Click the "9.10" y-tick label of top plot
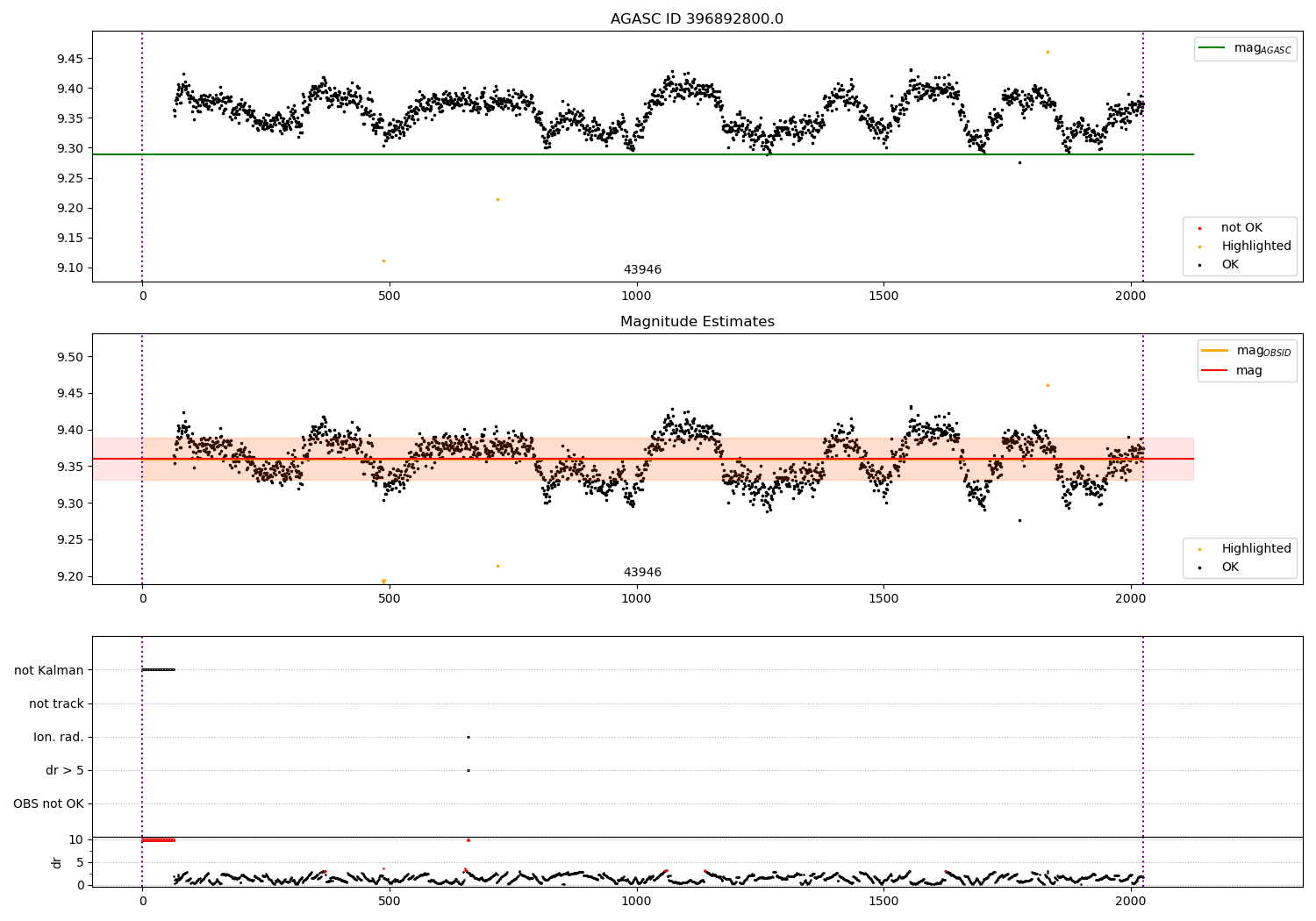 pos(69,268)
